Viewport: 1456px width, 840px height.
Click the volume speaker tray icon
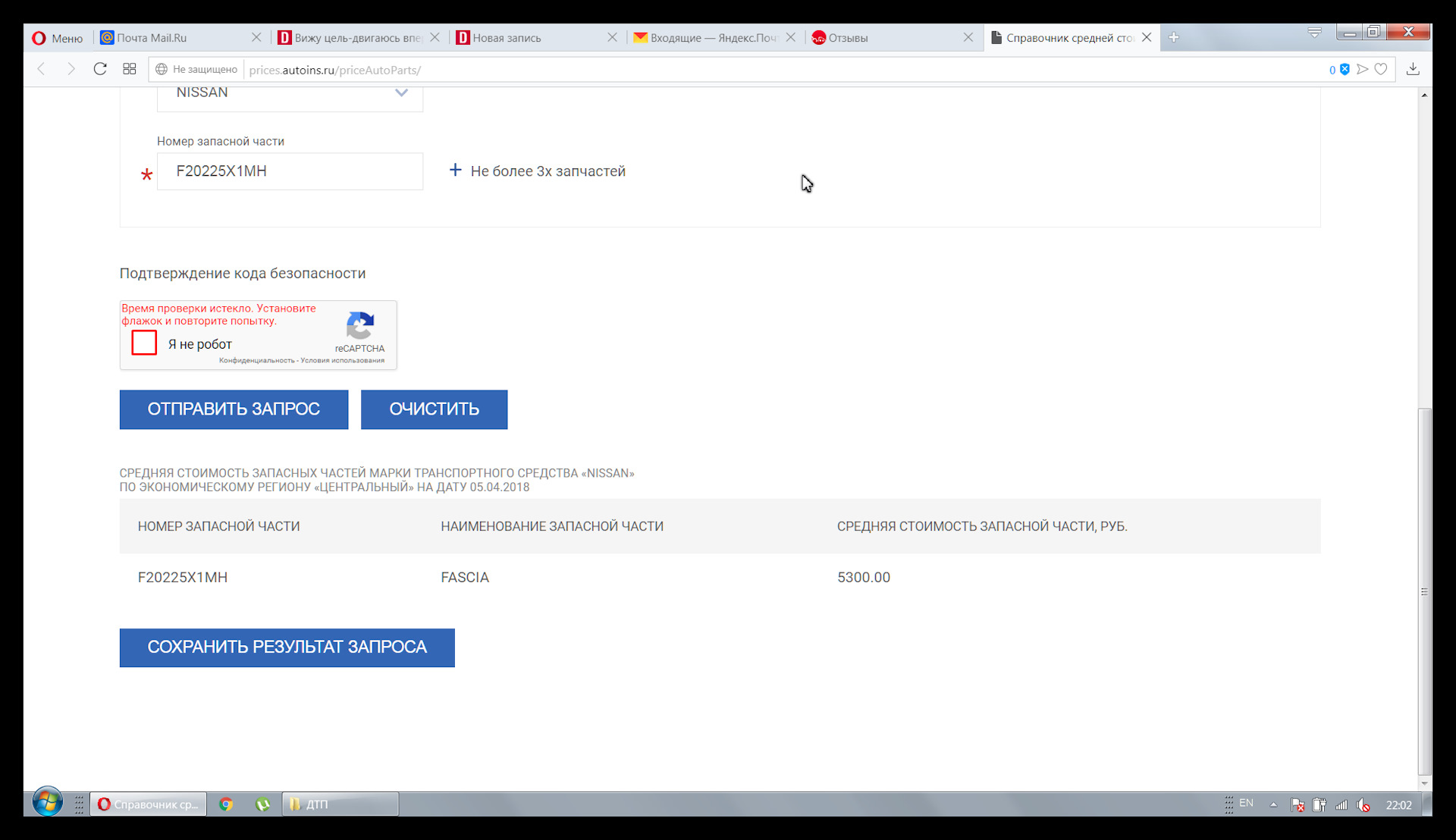[x=1363, y=805]
